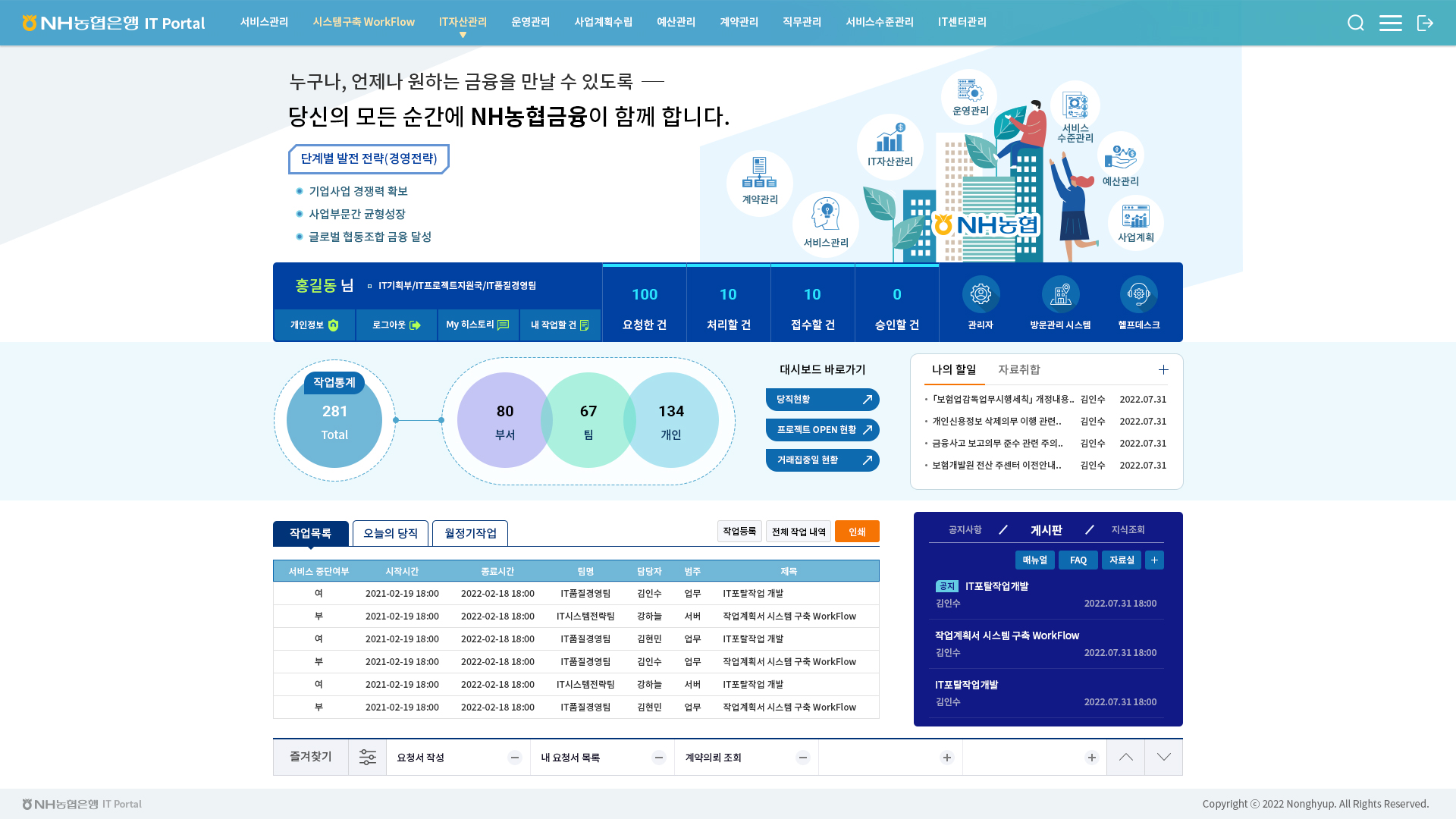The width and height of the screenshot is (1456, 819).
Task: Switch to 월정기작업 tab
Action: click(x=470, y=533)
